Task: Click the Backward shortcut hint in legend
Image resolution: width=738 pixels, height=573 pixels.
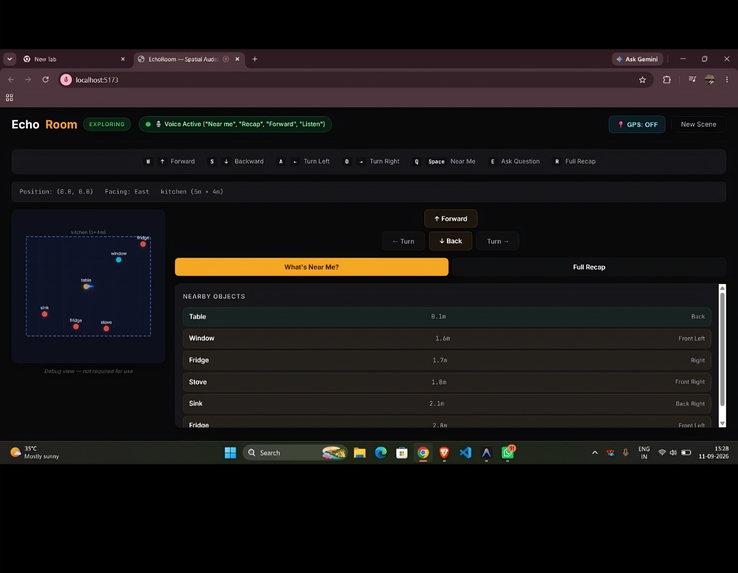Action: [x=236, y=161]
